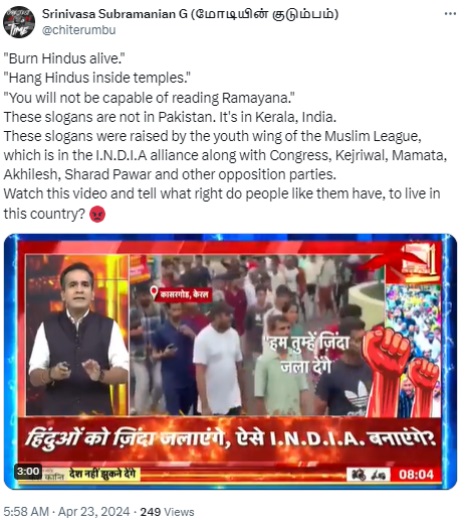Open the three-dot more options menu
The image size is (470, 520).
point(450,14)
